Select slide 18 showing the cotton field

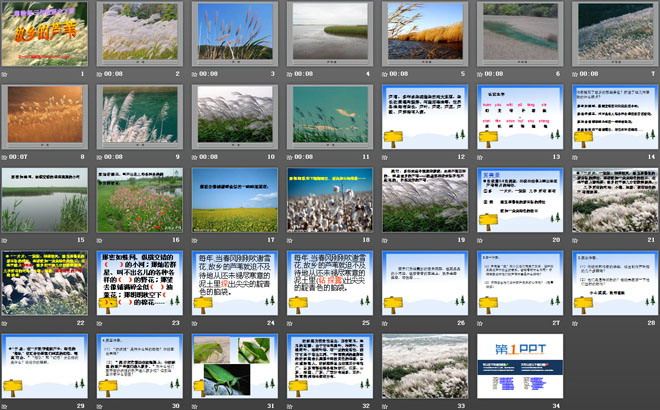pyautogui.click(x=329, y=199)
